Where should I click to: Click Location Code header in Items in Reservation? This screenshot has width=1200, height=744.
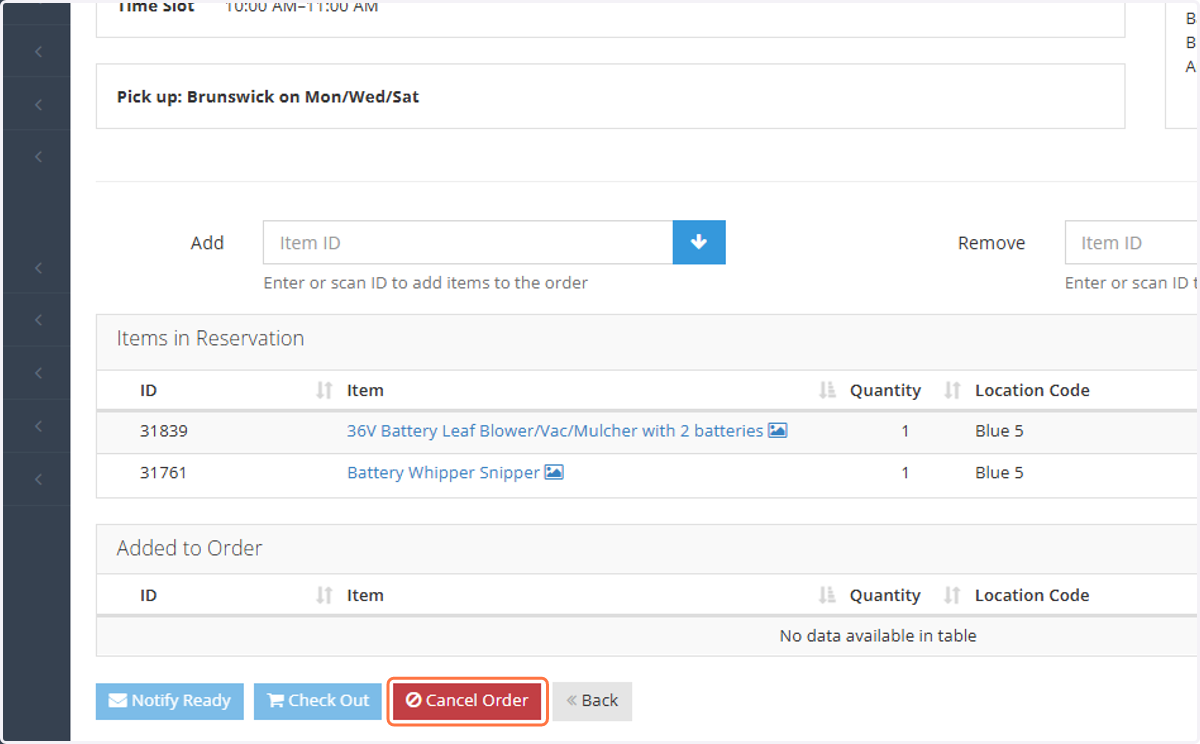[1032, 390]
